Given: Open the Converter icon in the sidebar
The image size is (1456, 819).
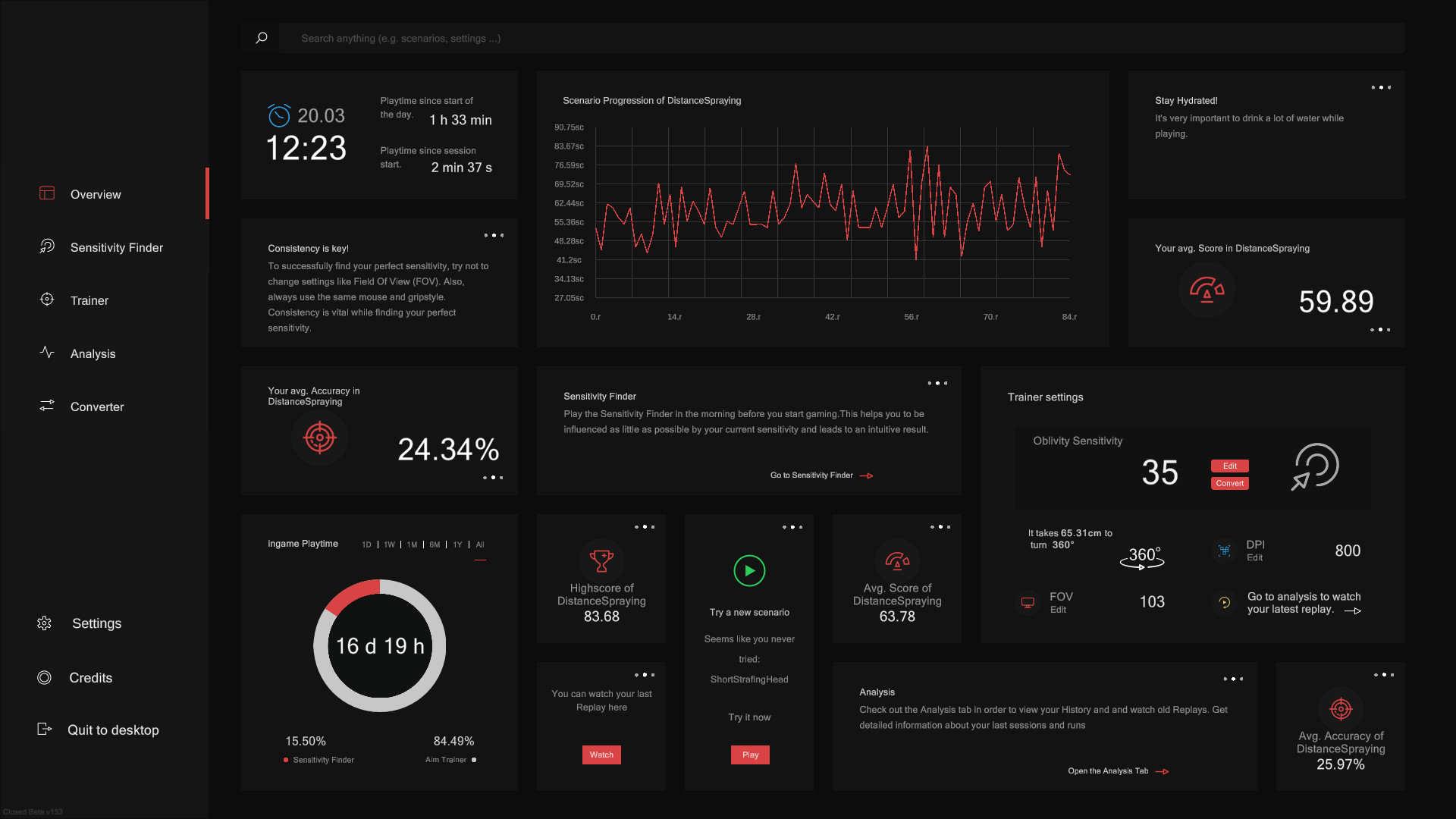Looking at the screenshot, I should pyautogui.click(x=46, y=406).
